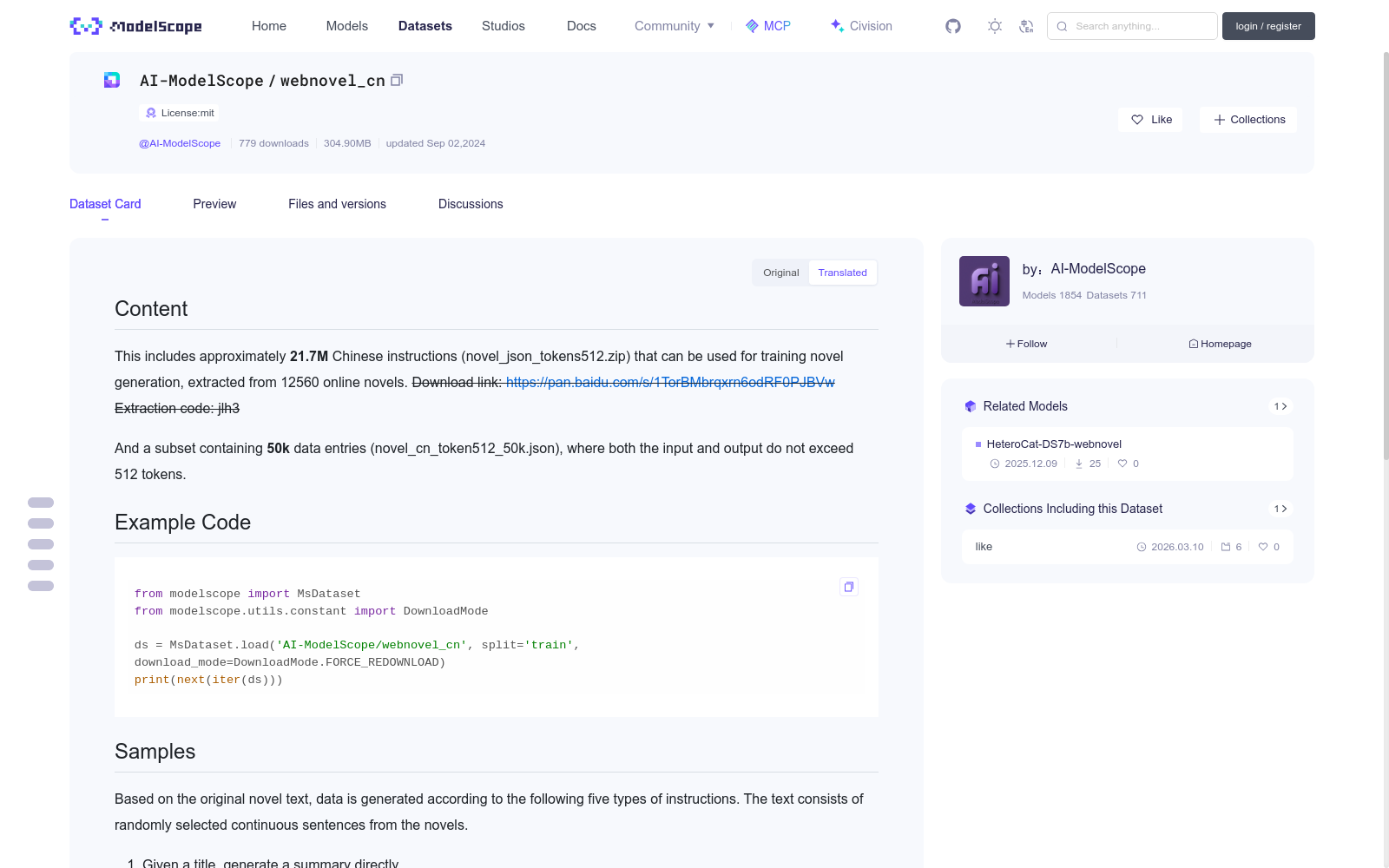Follow AI-ModelScope
This screenshot has height=868, width=1389.
tap(1027, 344)
